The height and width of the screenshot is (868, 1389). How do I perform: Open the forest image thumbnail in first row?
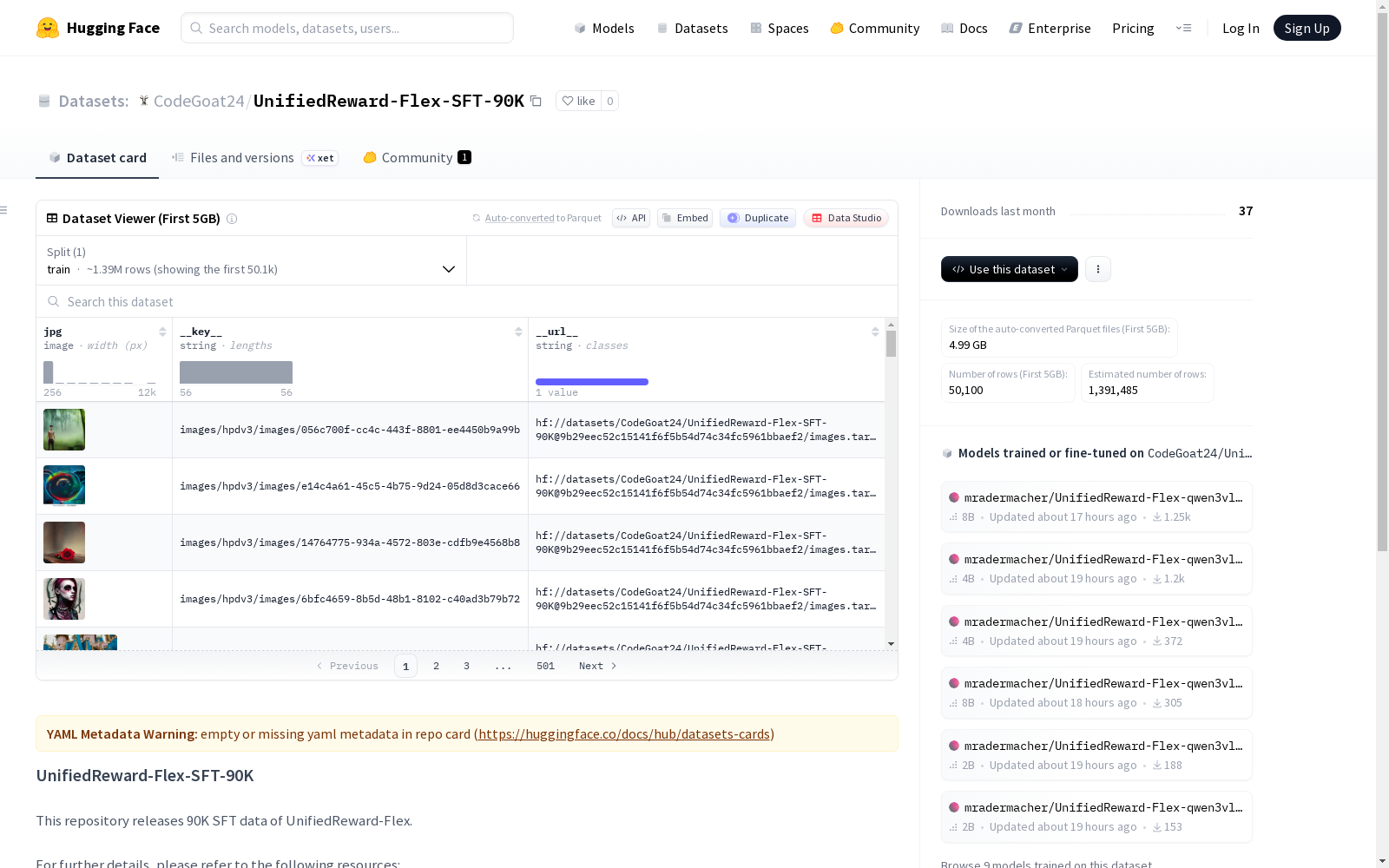64,430
